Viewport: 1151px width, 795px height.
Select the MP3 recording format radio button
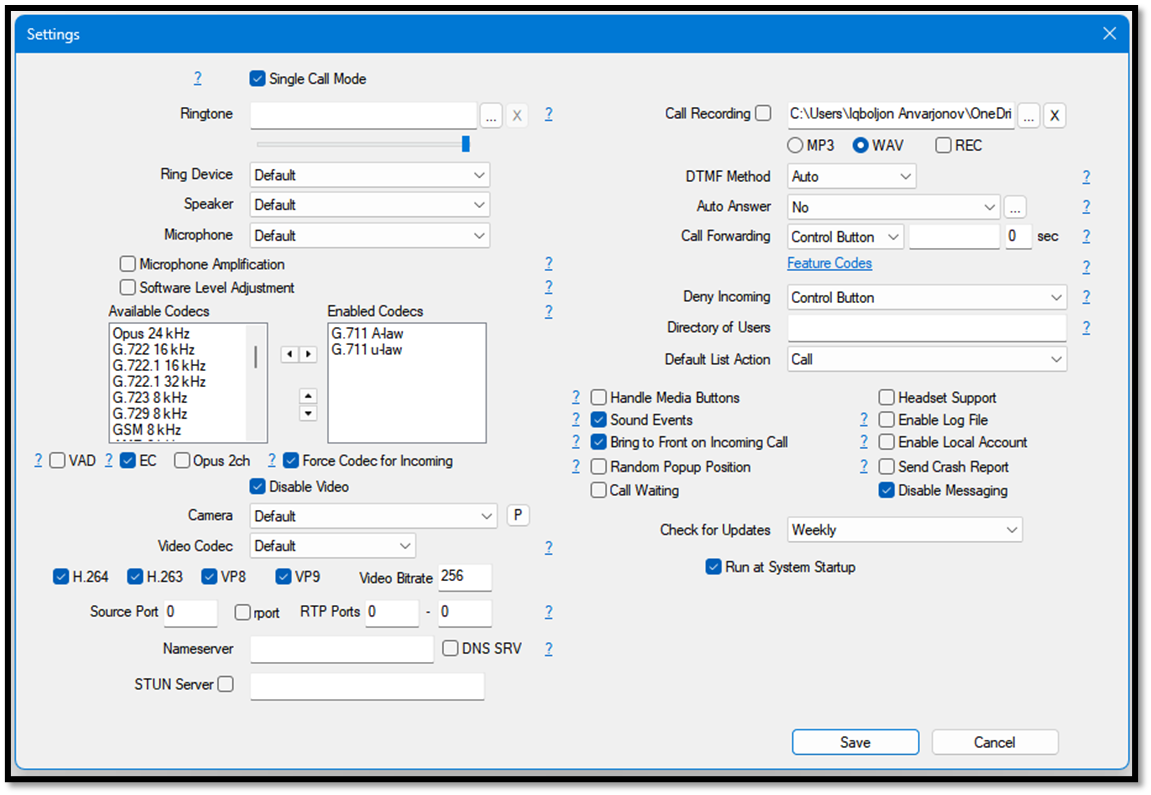796,145
